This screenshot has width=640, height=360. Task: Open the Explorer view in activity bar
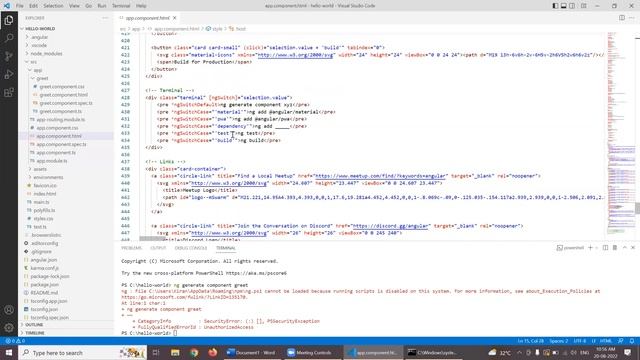click(x=9, y=20)
